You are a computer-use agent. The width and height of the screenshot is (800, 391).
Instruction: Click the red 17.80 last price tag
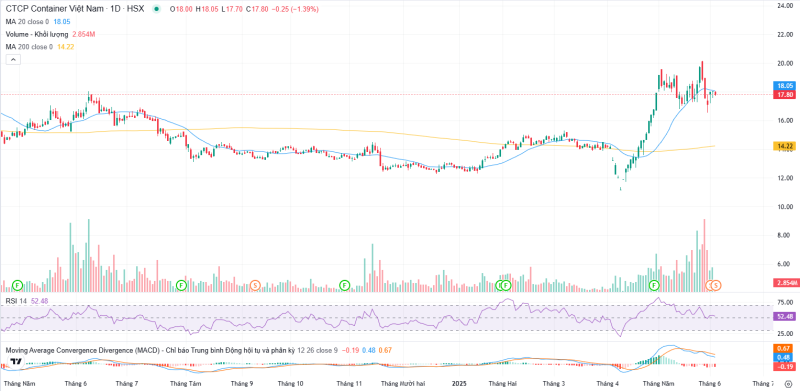(785, 94)
